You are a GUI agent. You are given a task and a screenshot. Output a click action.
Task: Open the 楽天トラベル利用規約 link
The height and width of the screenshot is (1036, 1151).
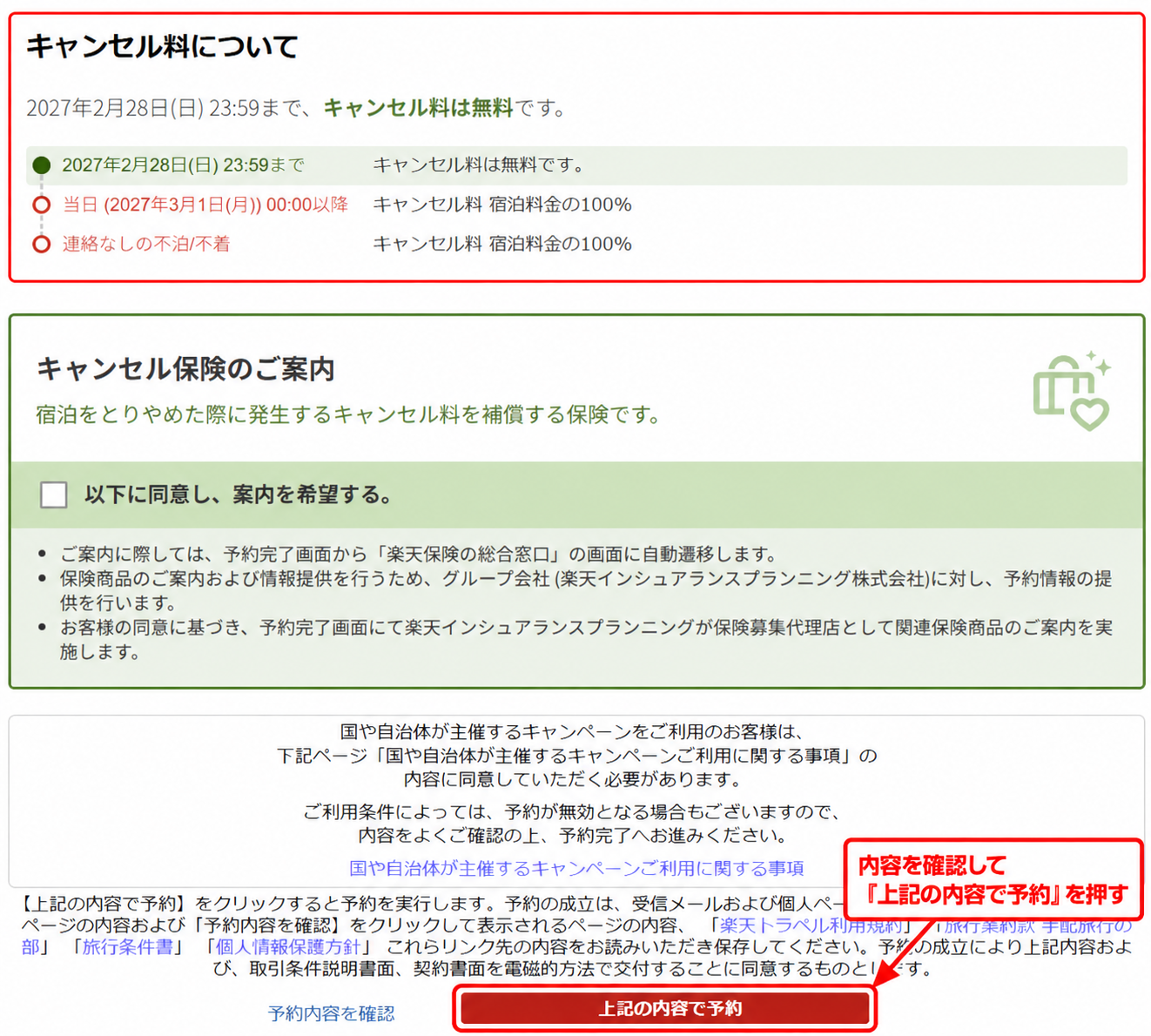[x=810, y=925]
